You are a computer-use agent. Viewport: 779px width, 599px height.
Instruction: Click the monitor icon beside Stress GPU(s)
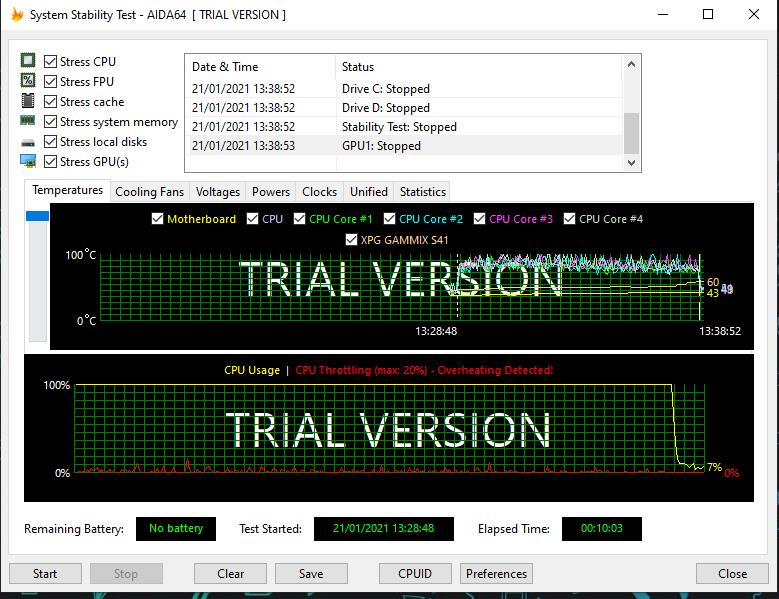tap(28, 161)
